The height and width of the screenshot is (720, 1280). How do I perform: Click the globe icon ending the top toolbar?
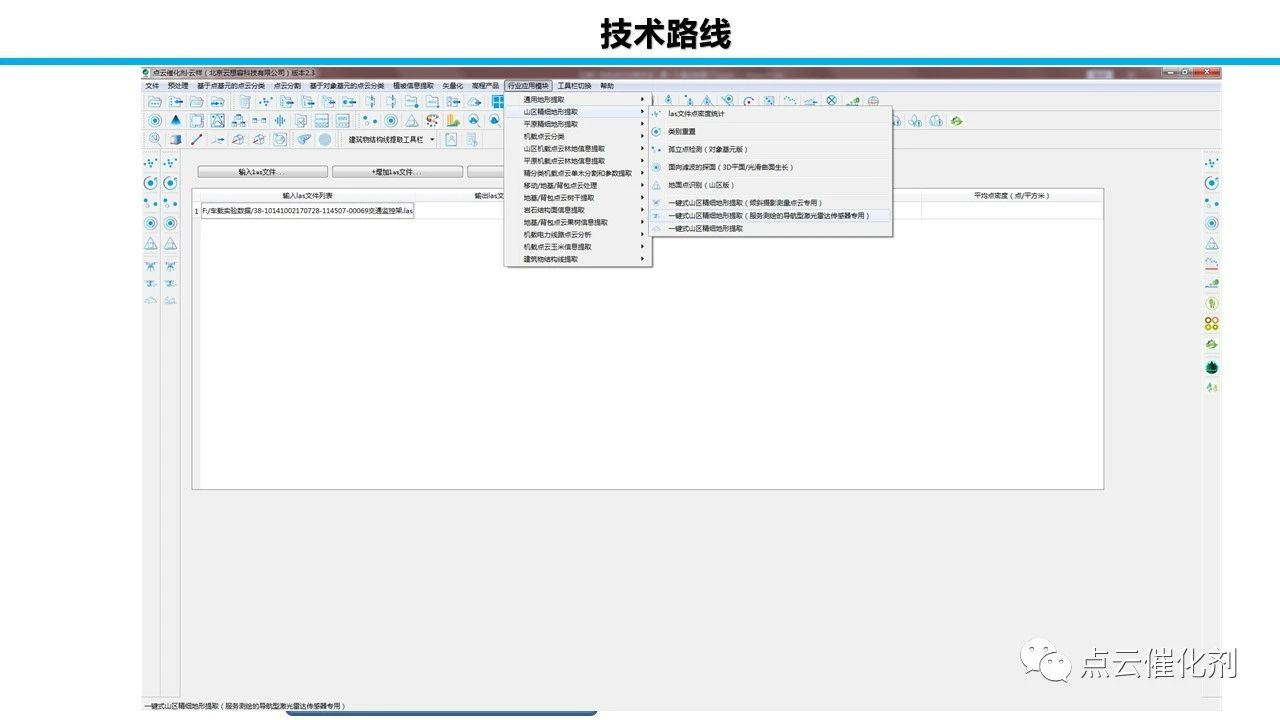[873, 102]
